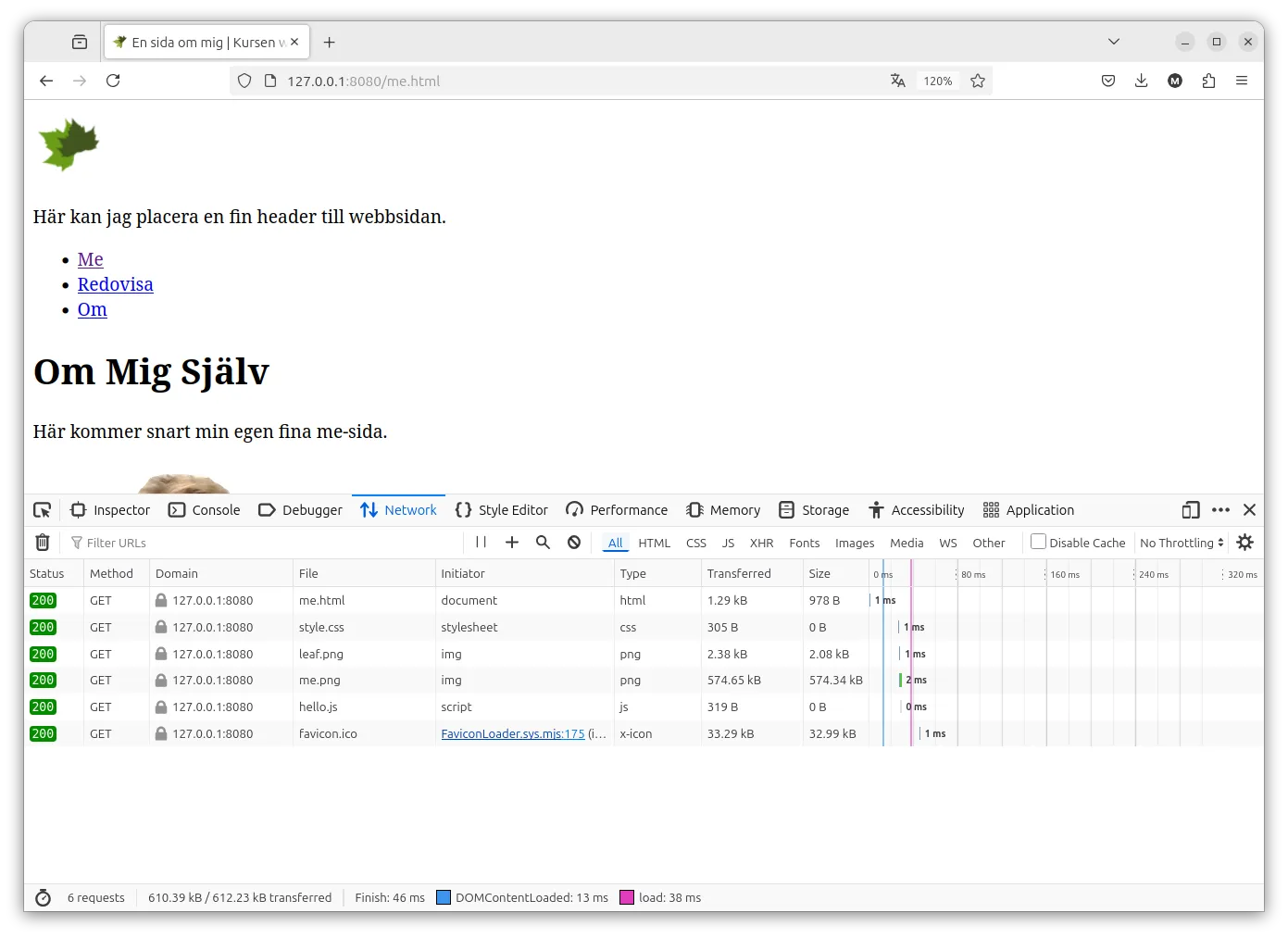
Task: Close the 'En sida om mig' tab
Action: (294, 42)
